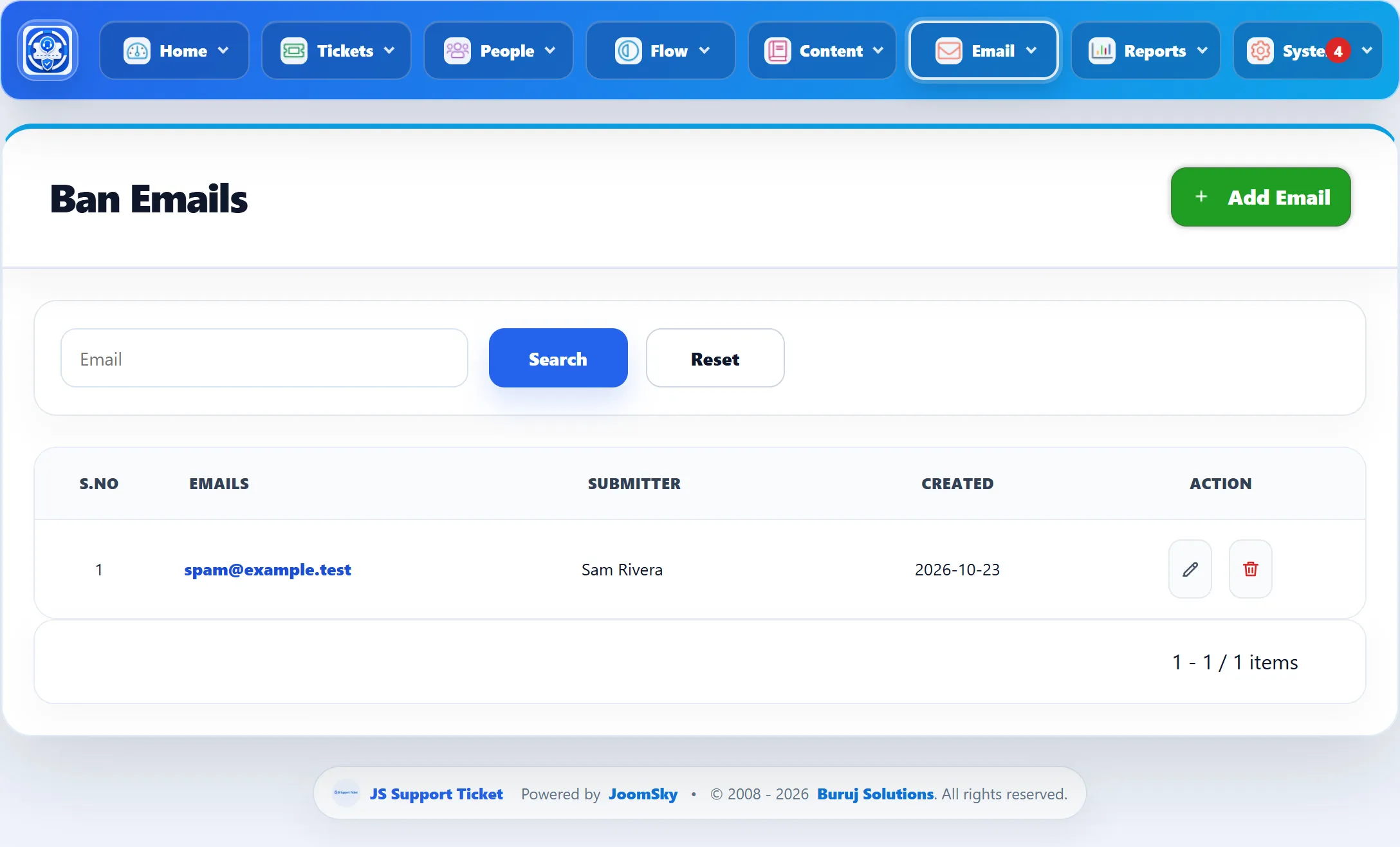The height and width of the screenshot is (847, 1400).
Task: Click the System gear icon
Action: (x=1260, y=51)
